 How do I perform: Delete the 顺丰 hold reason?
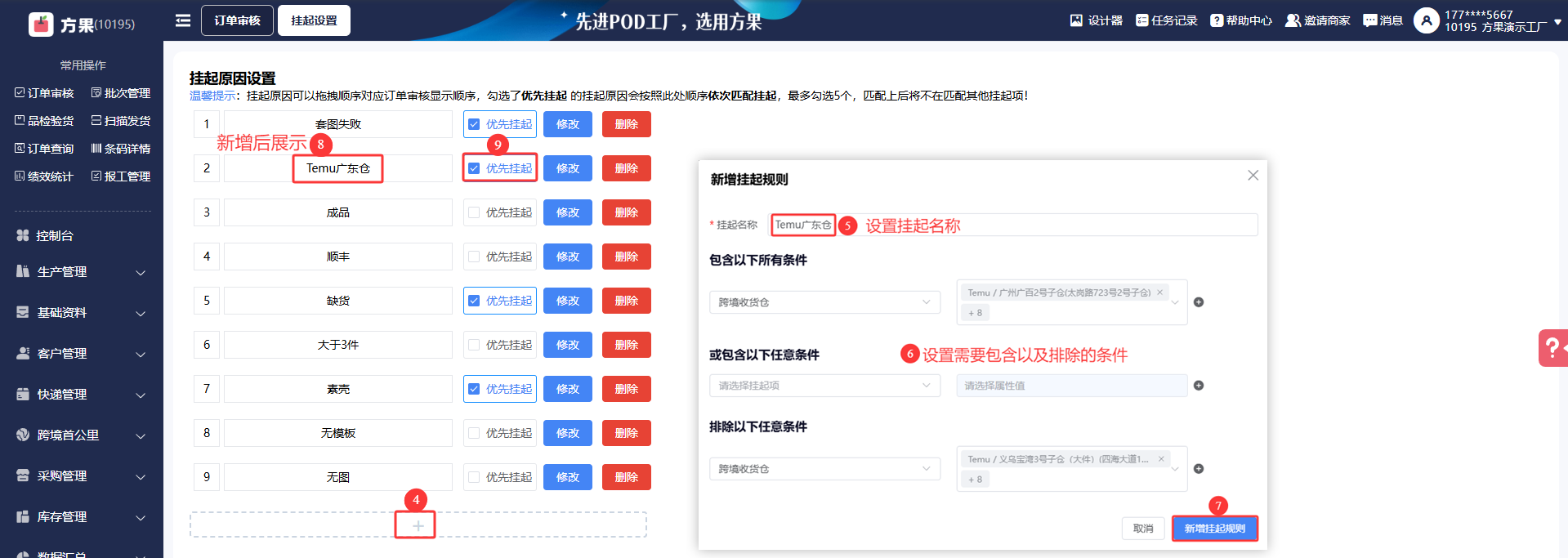point(626,257)
